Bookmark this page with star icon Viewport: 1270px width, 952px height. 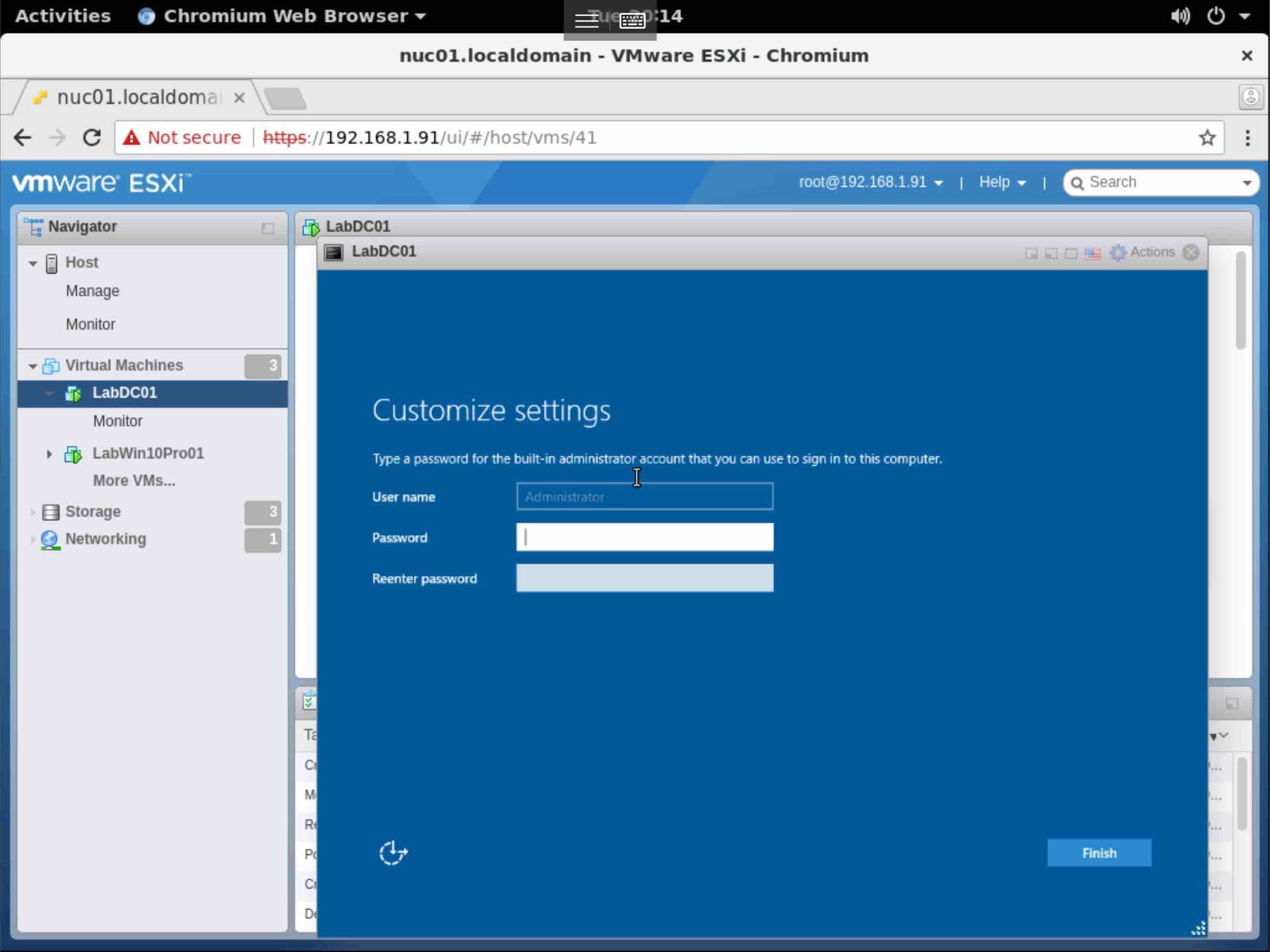pos(1207,138)
